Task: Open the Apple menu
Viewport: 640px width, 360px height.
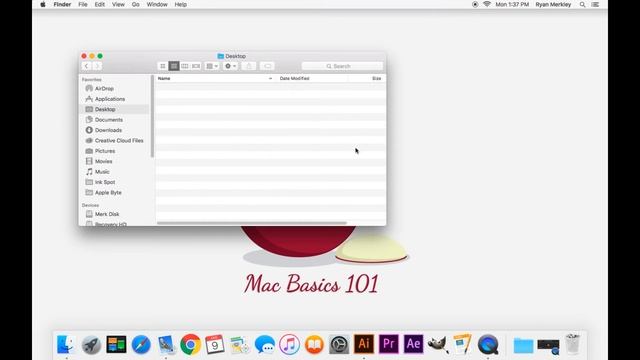Action: pos(42,4)
